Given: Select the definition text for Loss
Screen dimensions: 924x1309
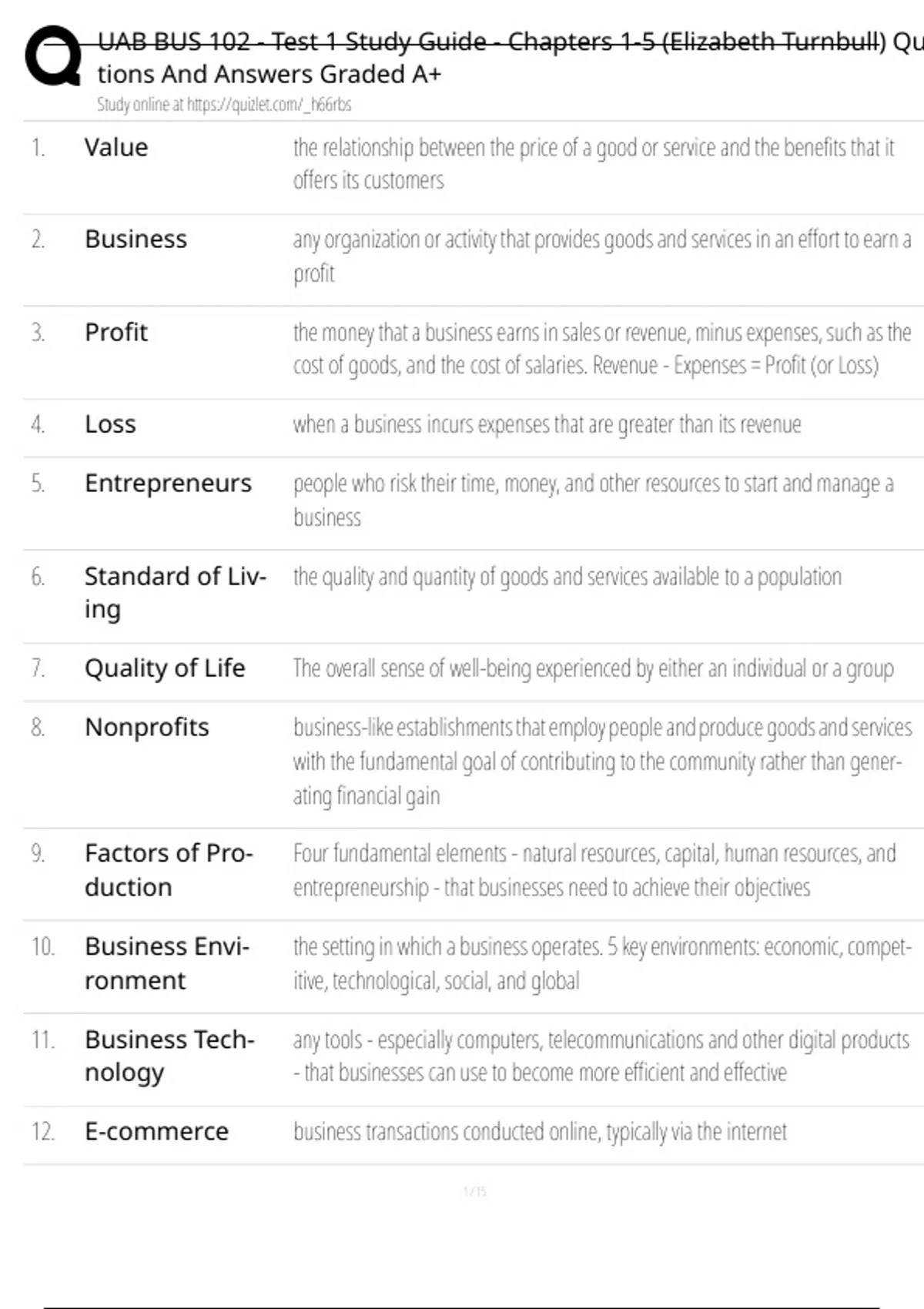Looking at the screenshot, I should [547, 424].
